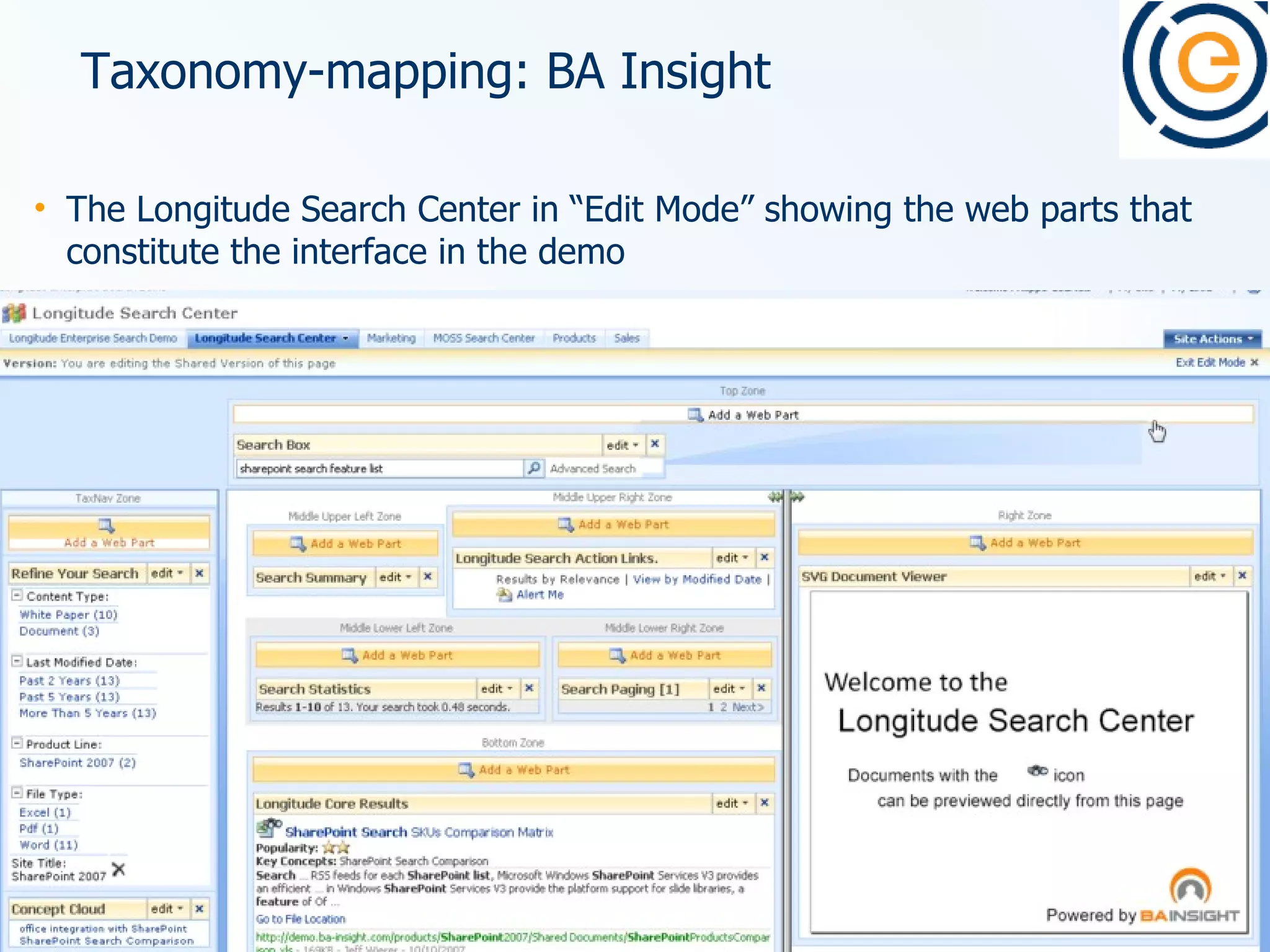Click the search query input field

[380, 469]
